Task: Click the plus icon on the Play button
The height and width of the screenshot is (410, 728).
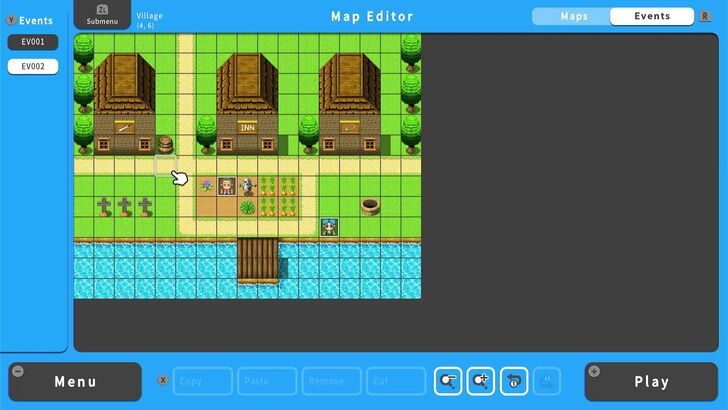Action: click(x=594, y=371)
